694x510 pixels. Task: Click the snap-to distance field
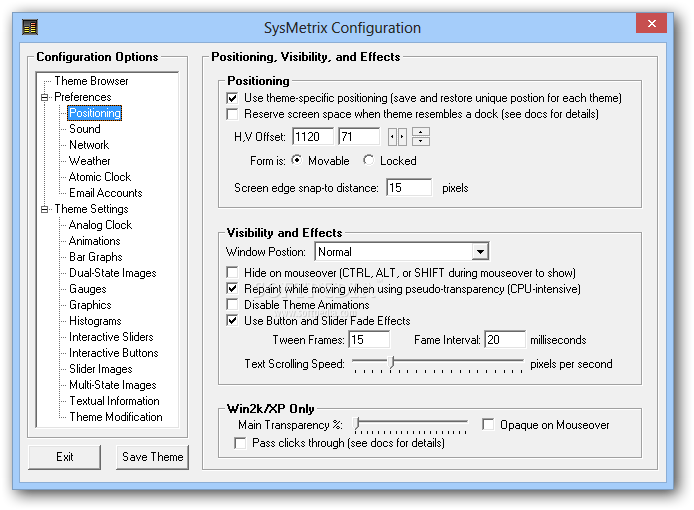409,188
